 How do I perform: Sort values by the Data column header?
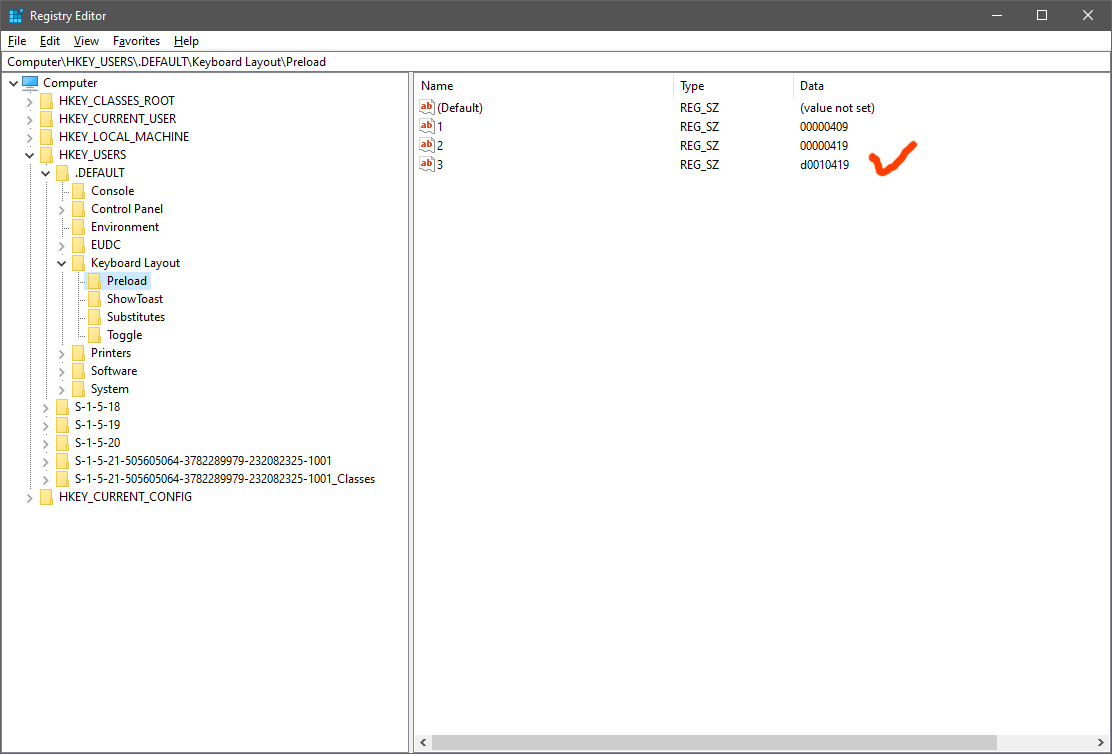pos(952,86)
